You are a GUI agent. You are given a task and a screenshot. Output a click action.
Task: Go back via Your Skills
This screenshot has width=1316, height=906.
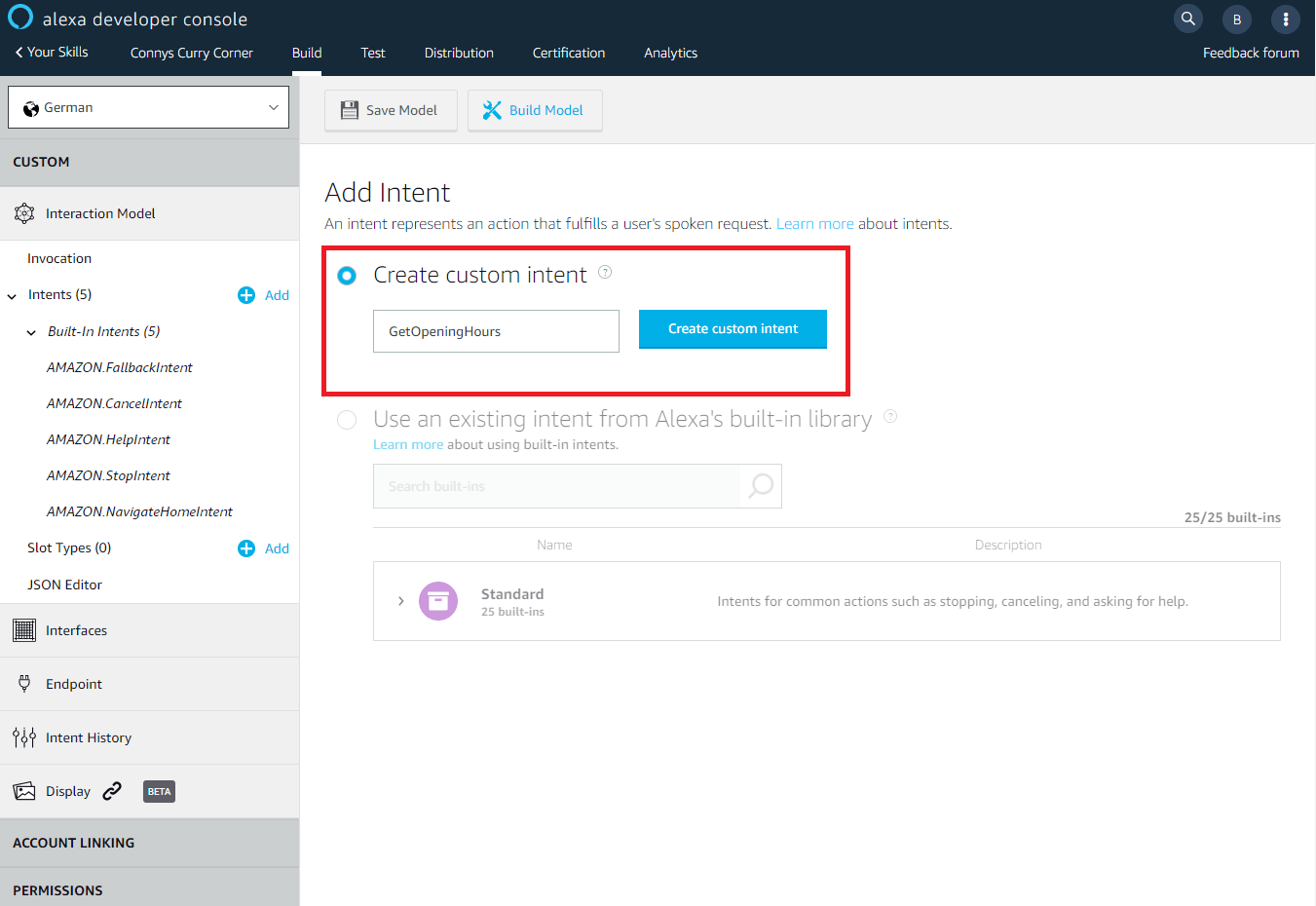(x=52, y=53)
